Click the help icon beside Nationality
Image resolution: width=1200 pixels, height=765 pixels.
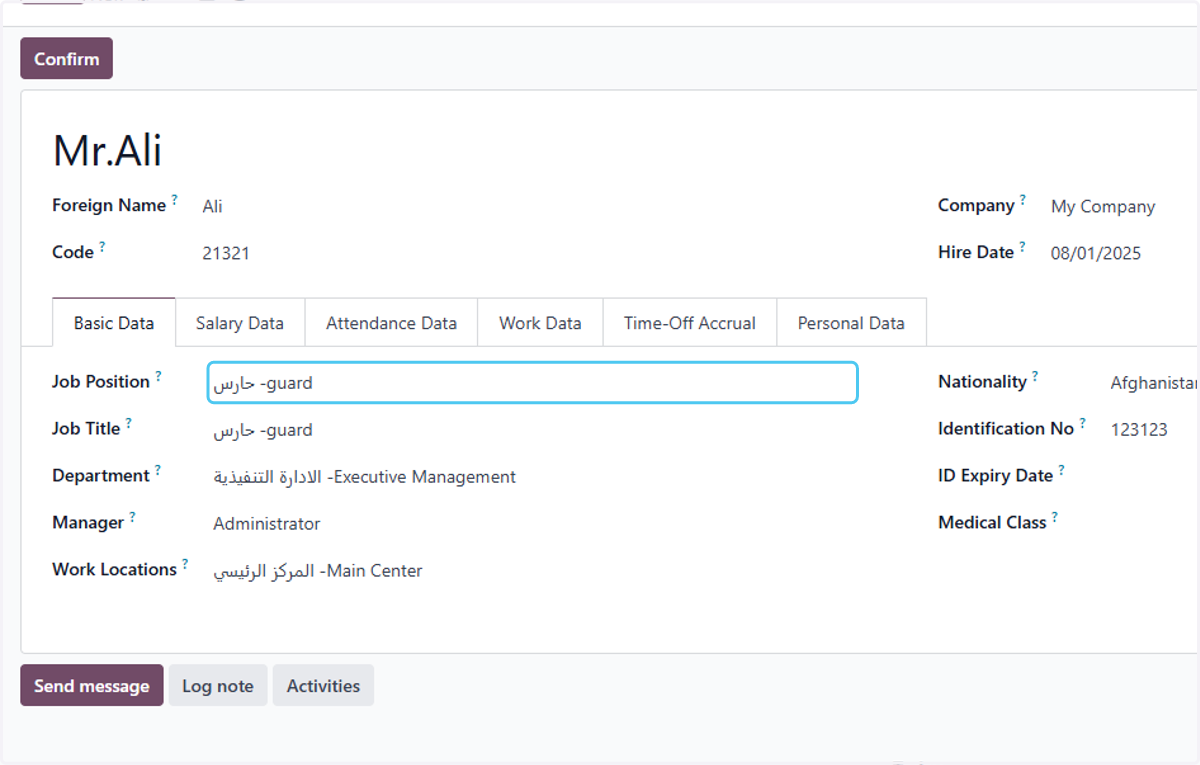pyautogui.click(x=1035, y=376)
